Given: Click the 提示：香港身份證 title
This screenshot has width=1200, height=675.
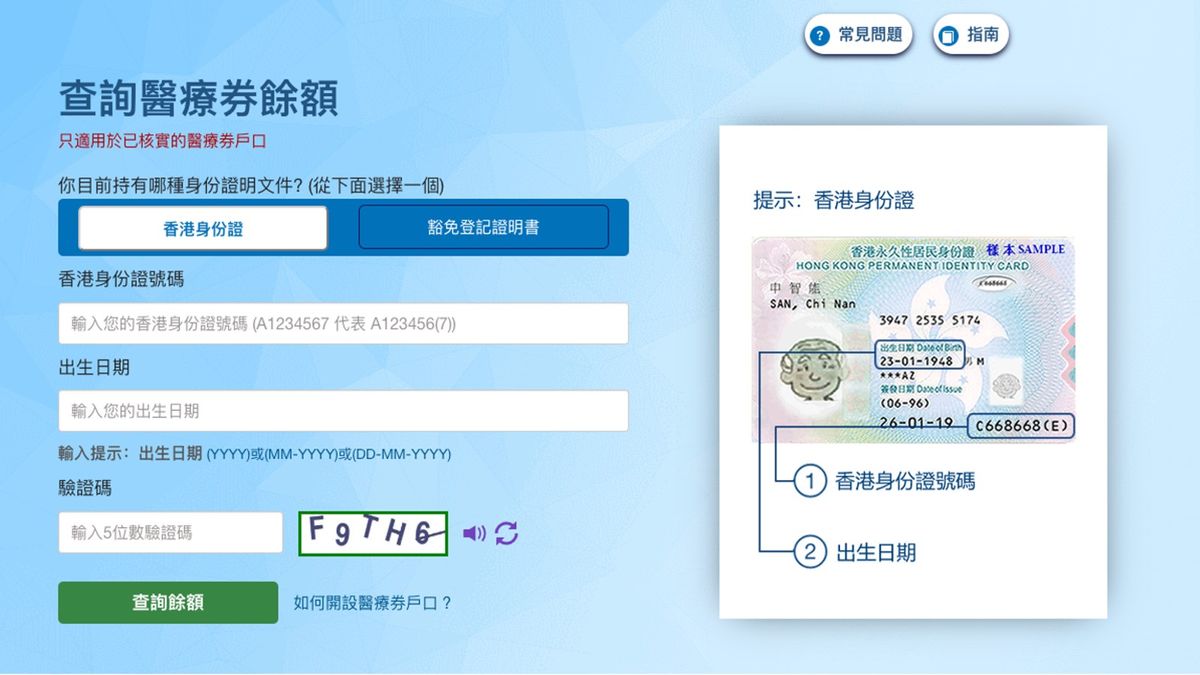Looking at the screenshot, I should 834,201.
